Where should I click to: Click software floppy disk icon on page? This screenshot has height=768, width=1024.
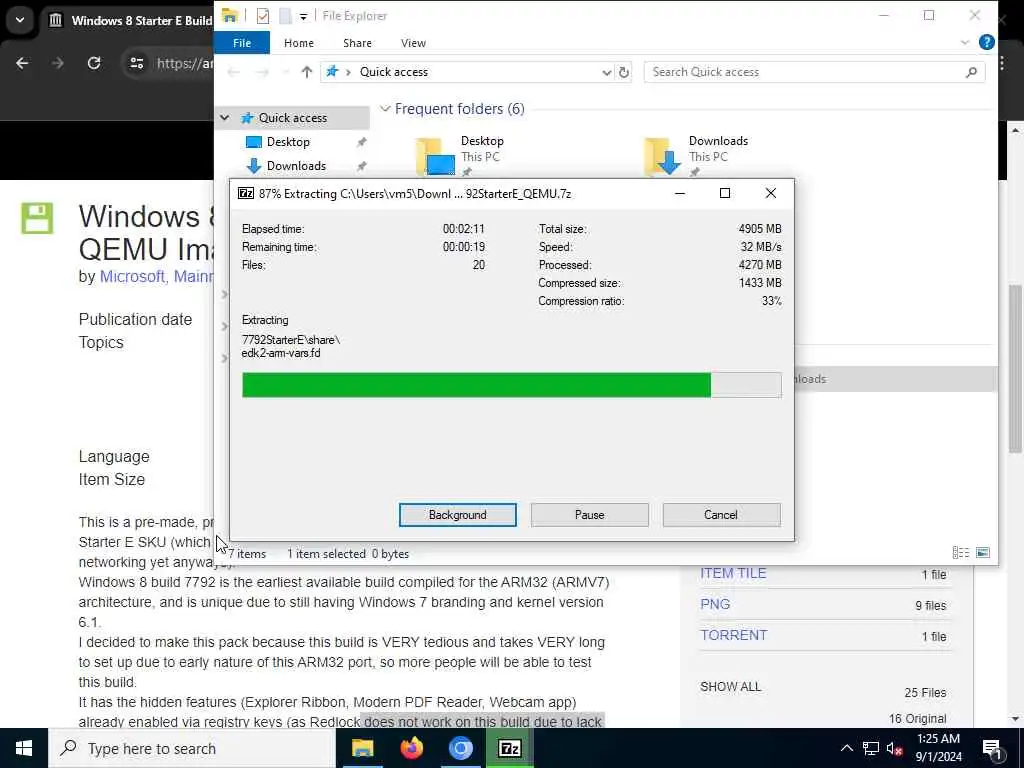pyautogui.click(x=37, y=218)
